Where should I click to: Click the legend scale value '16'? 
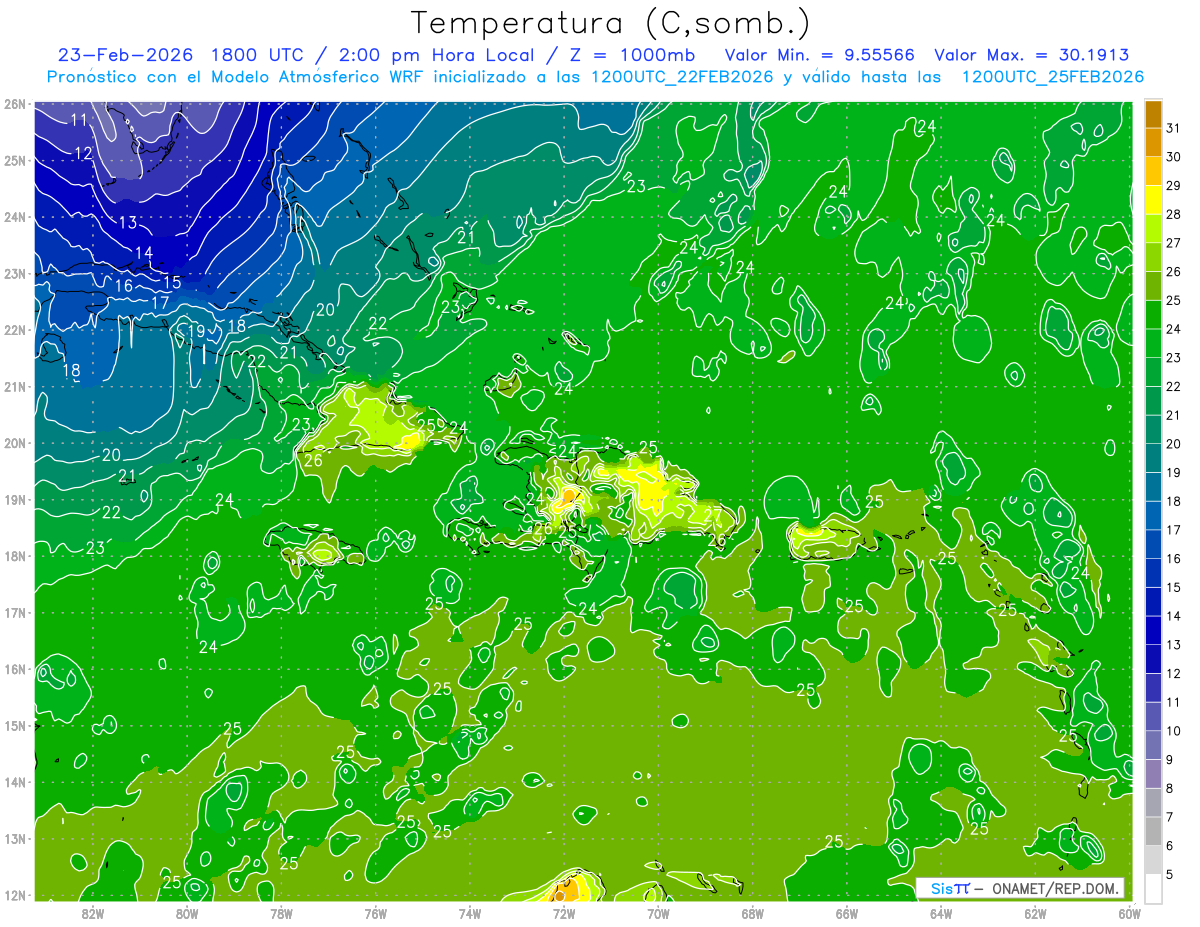[1174, 559]
